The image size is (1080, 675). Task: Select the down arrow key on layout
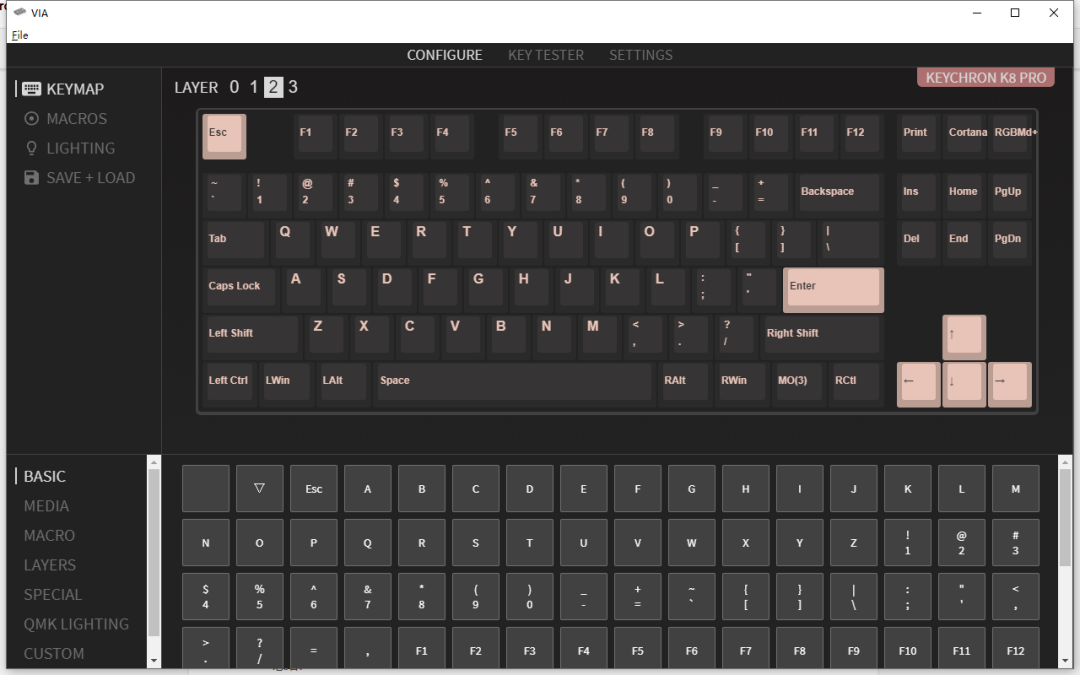[964, 384]
